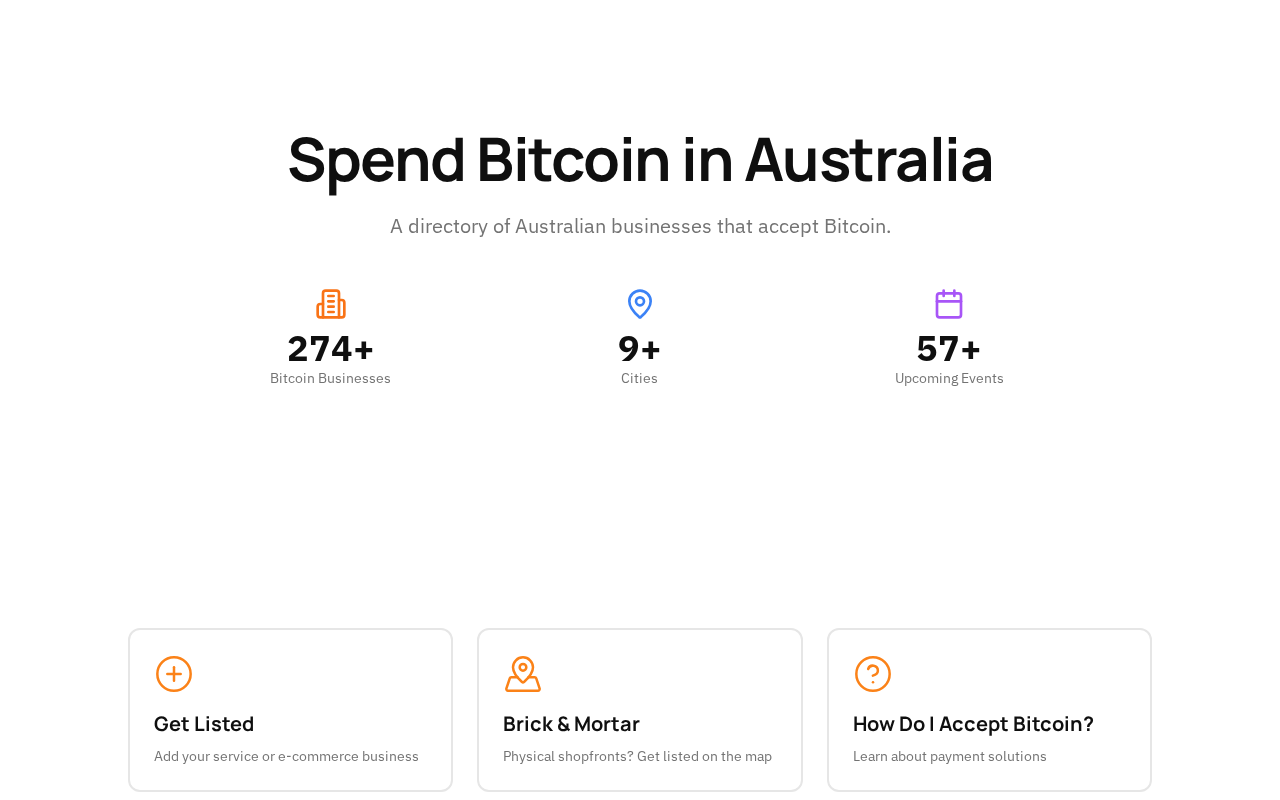1280x800 pixels.
Task: Click Add your service or e-commerce text
Action: pos(286,756)
